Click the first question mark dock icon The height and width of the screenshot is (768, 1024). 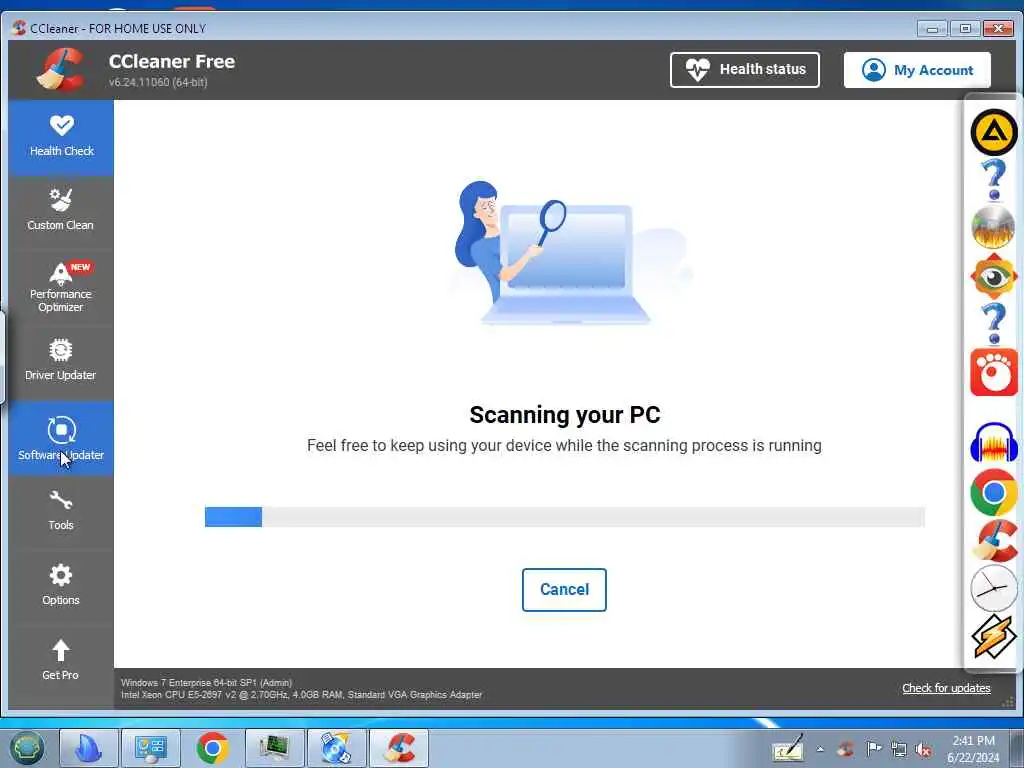tap(994, 180)
